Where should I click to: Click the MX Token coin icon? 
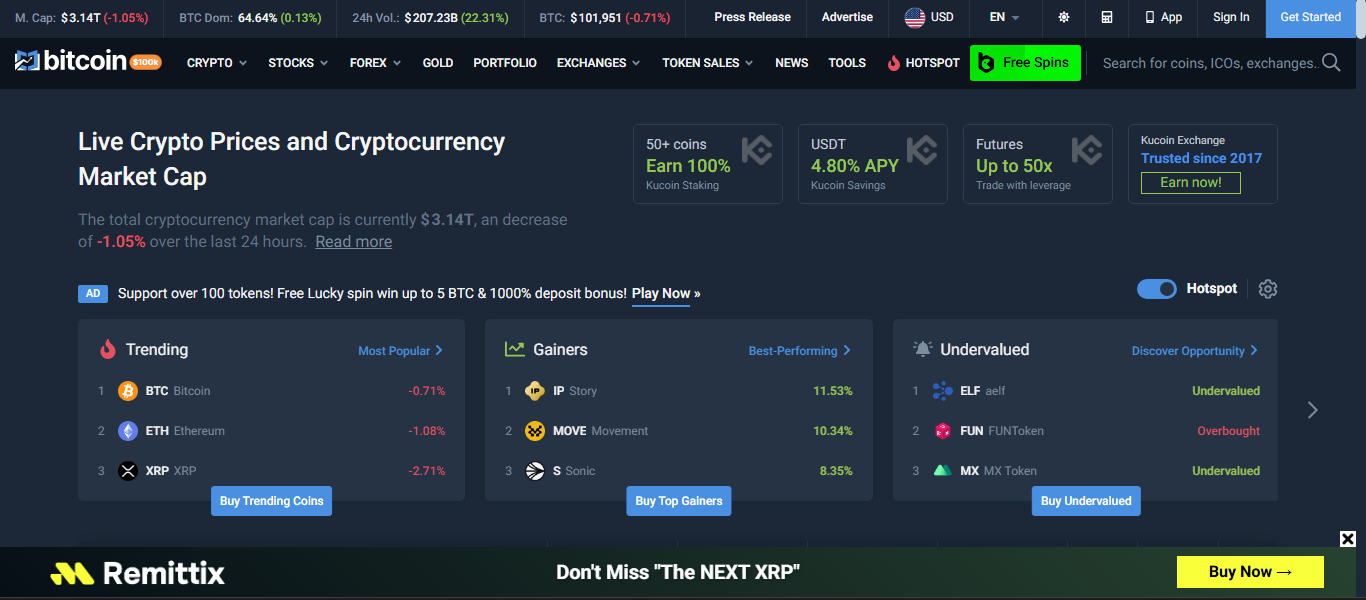[942, 471]
